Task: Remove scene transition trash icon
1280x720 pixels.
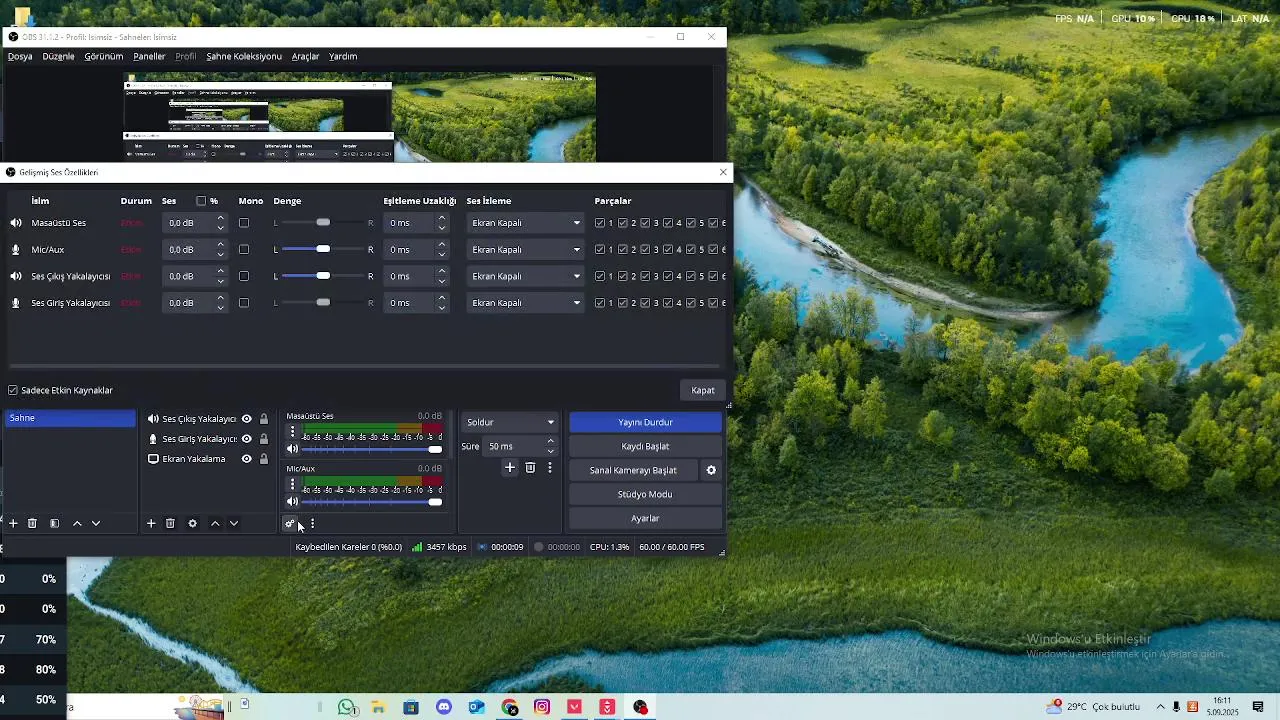Action: [530, 467]
